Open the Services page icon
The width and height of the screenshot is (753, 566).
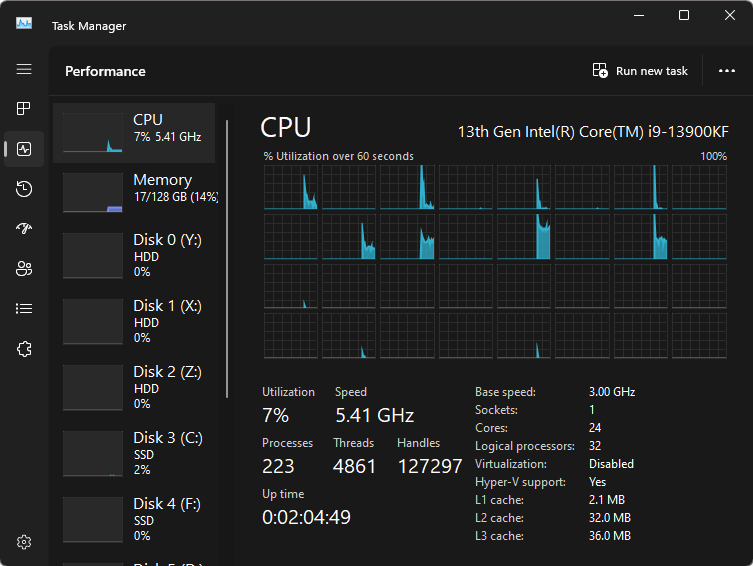[24, 348]
